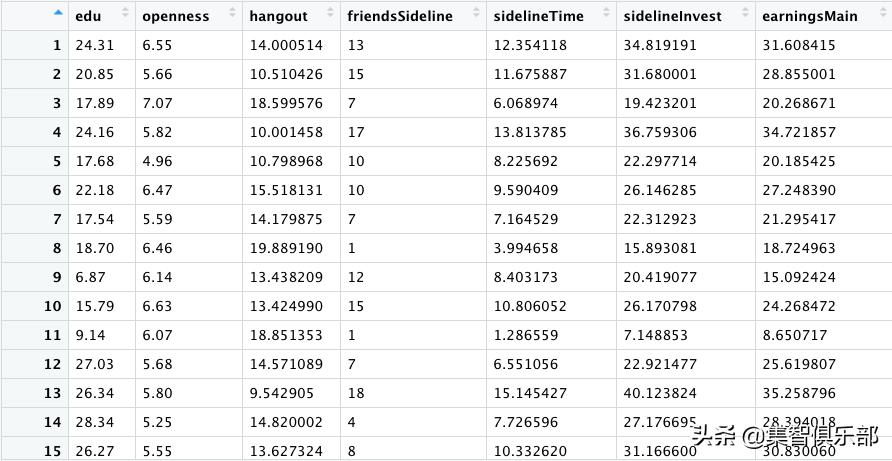Select row number 8
The width and height of the screenshot is (892, 461).
click(56, 248)
